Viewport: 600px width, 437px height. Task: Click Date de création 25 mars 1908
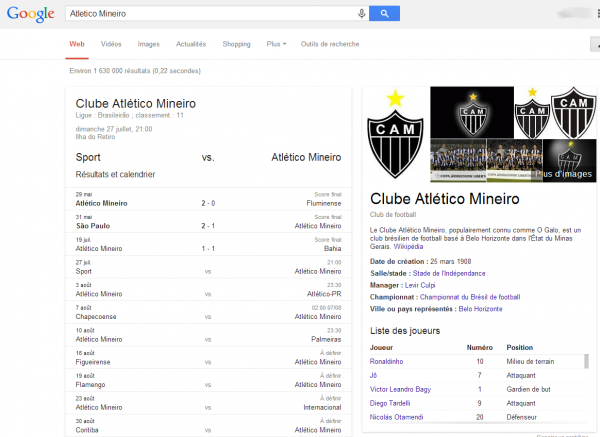coord(420,261)
